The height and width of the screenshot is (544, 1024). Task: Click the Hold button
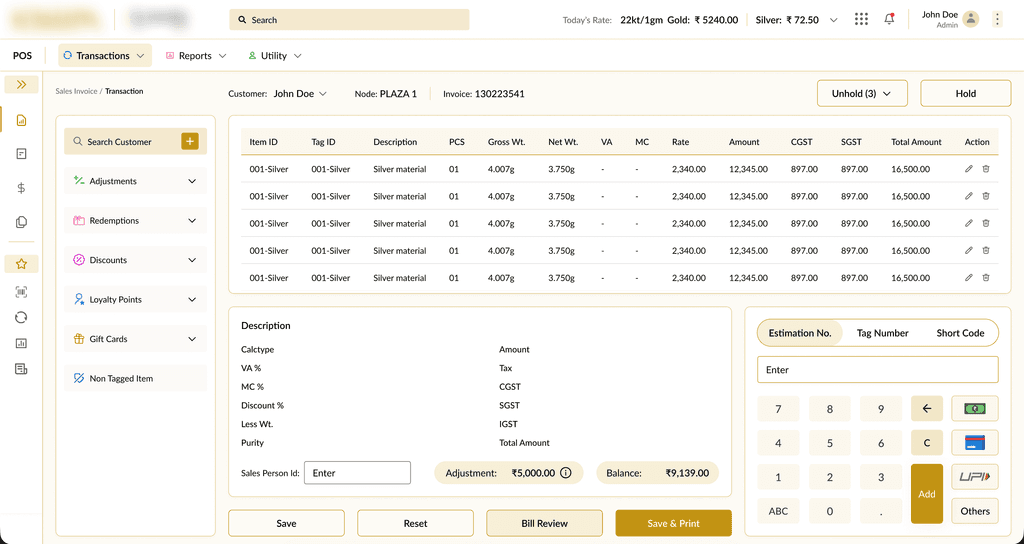tap(965, 93)
